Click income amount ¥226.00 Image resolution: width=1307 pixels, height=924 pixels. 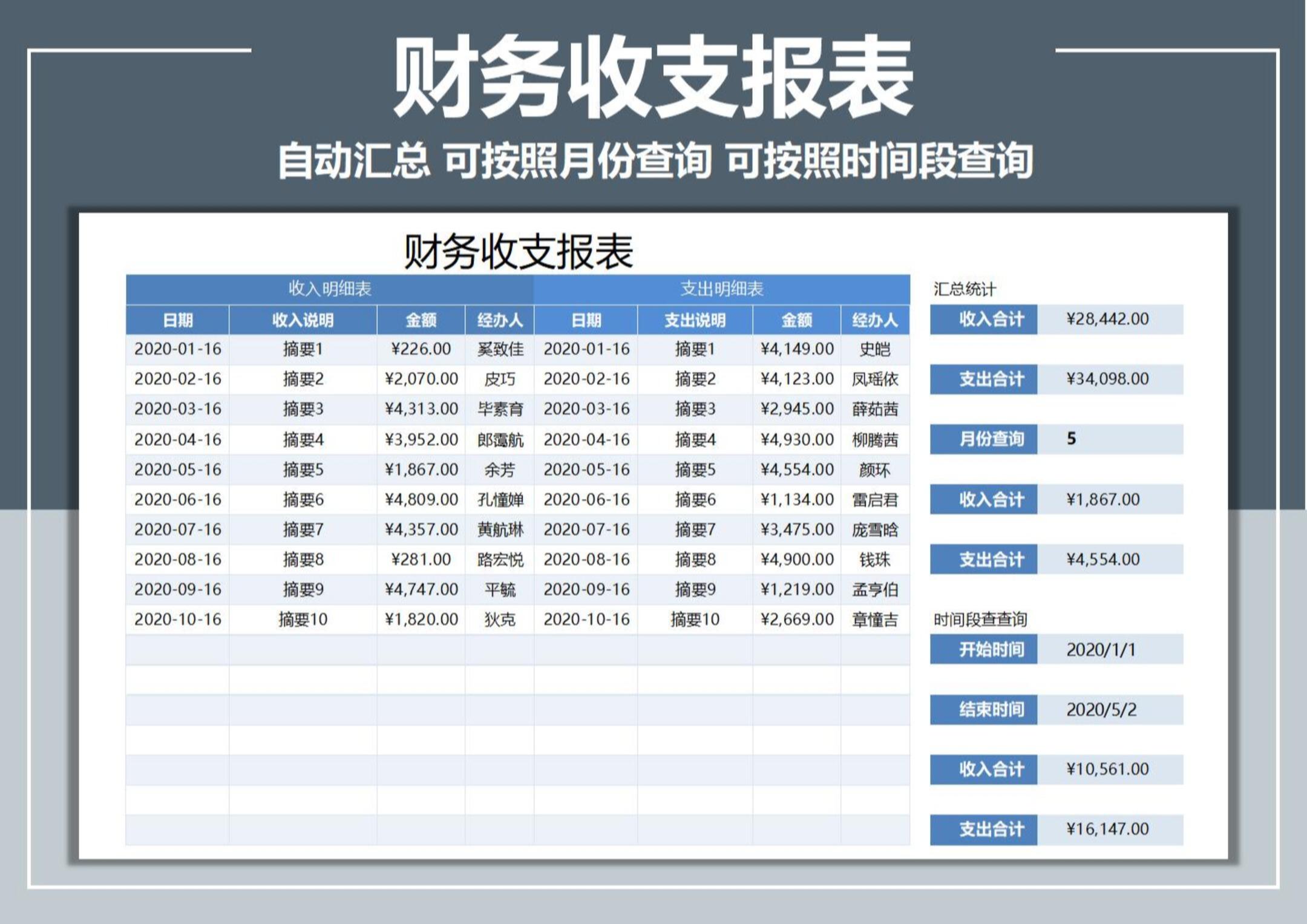point(421,349)
